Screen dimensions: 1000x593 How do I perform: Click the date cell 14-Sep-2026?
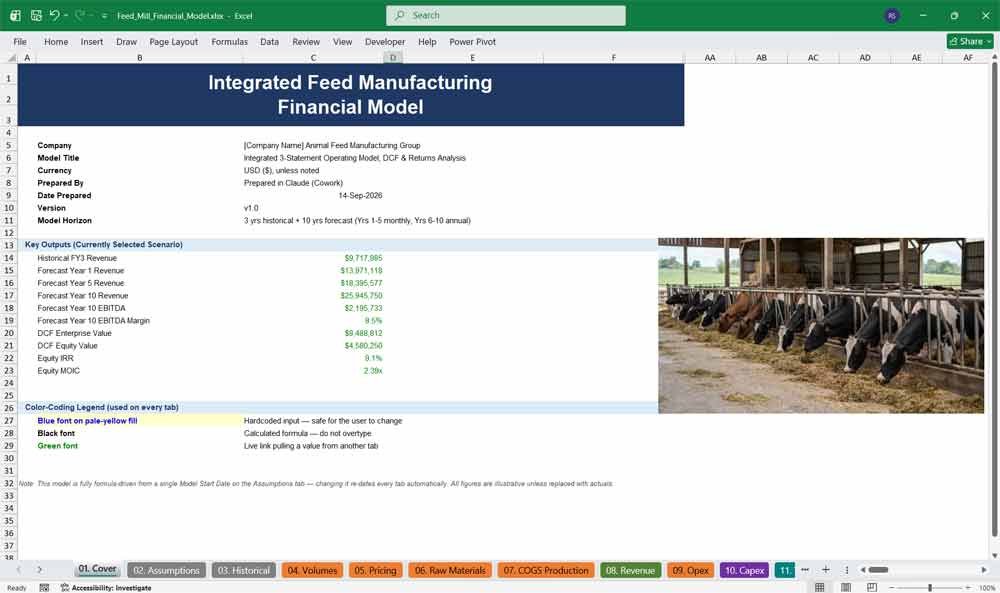(360, 196)
